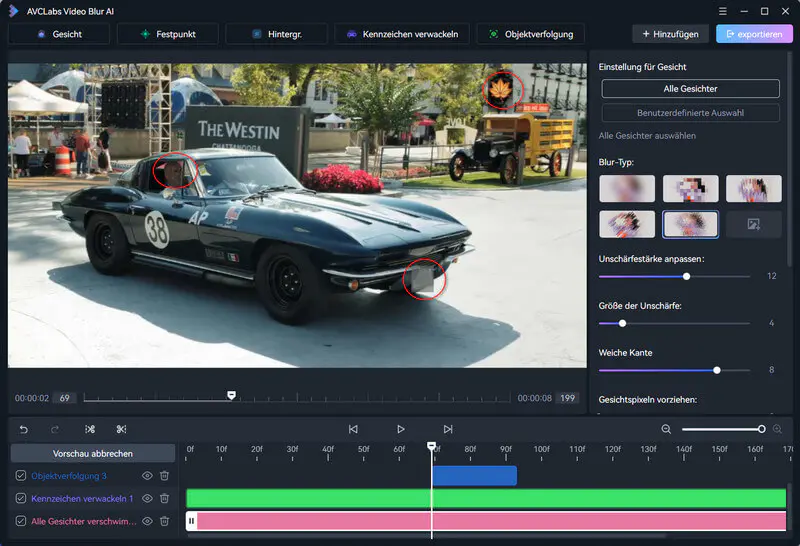
Task: Click the video preview frame
Action: tap(297, 215)
